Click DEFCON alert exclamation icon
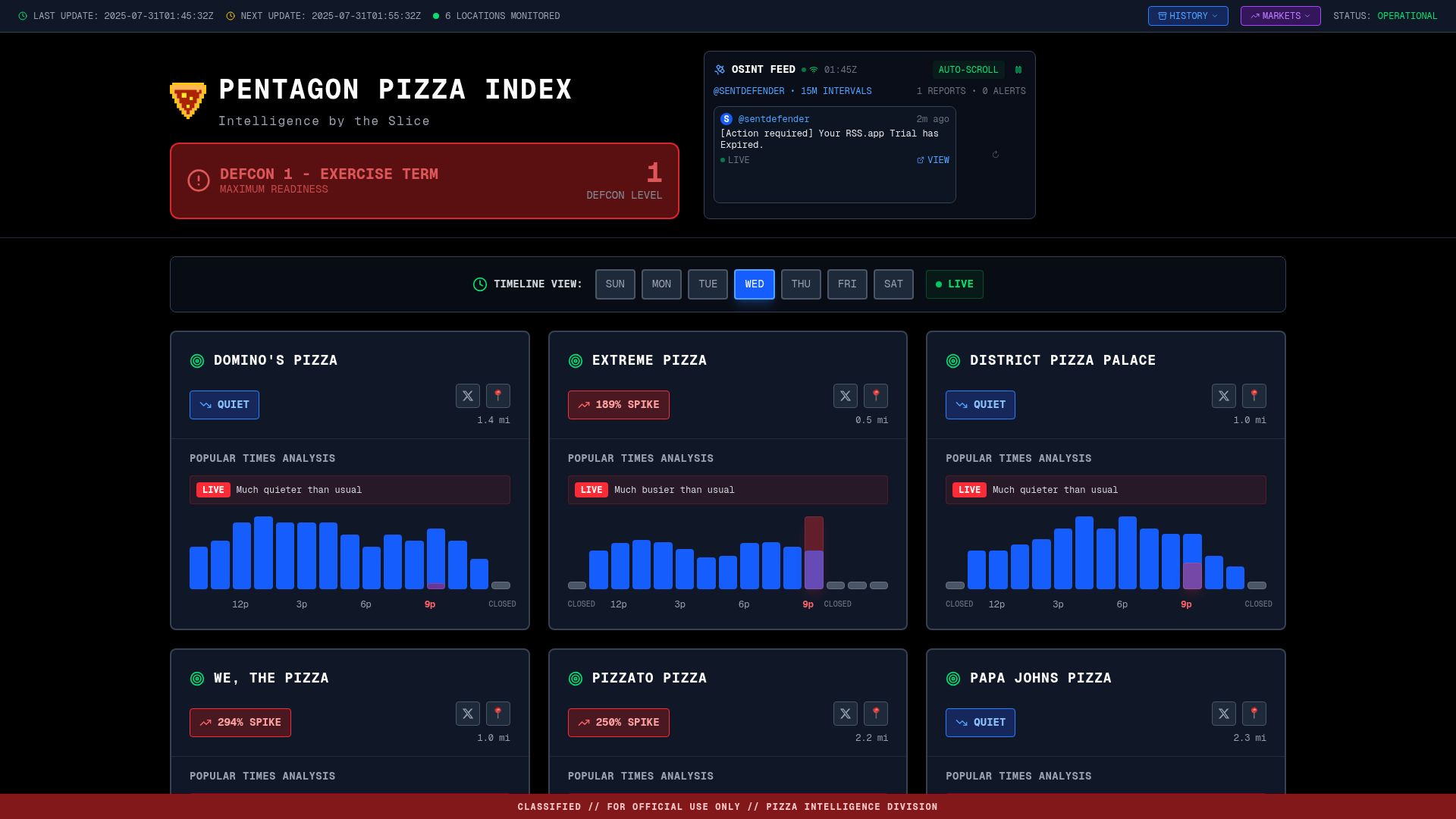1456x819 pixels. point(199,180)
